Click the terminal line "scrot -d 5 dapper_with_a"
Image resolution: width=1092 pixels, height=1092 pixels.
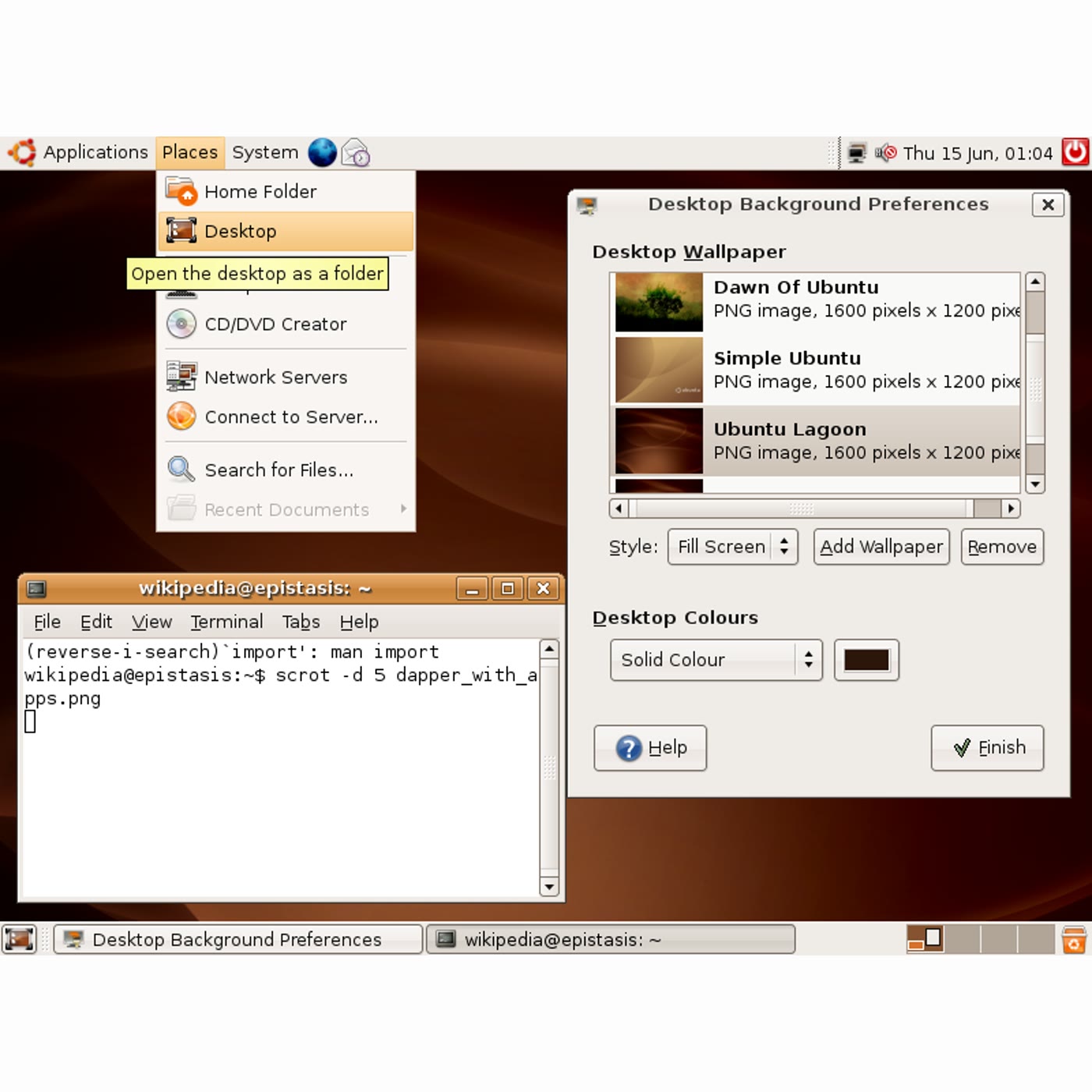pos(406,675)
